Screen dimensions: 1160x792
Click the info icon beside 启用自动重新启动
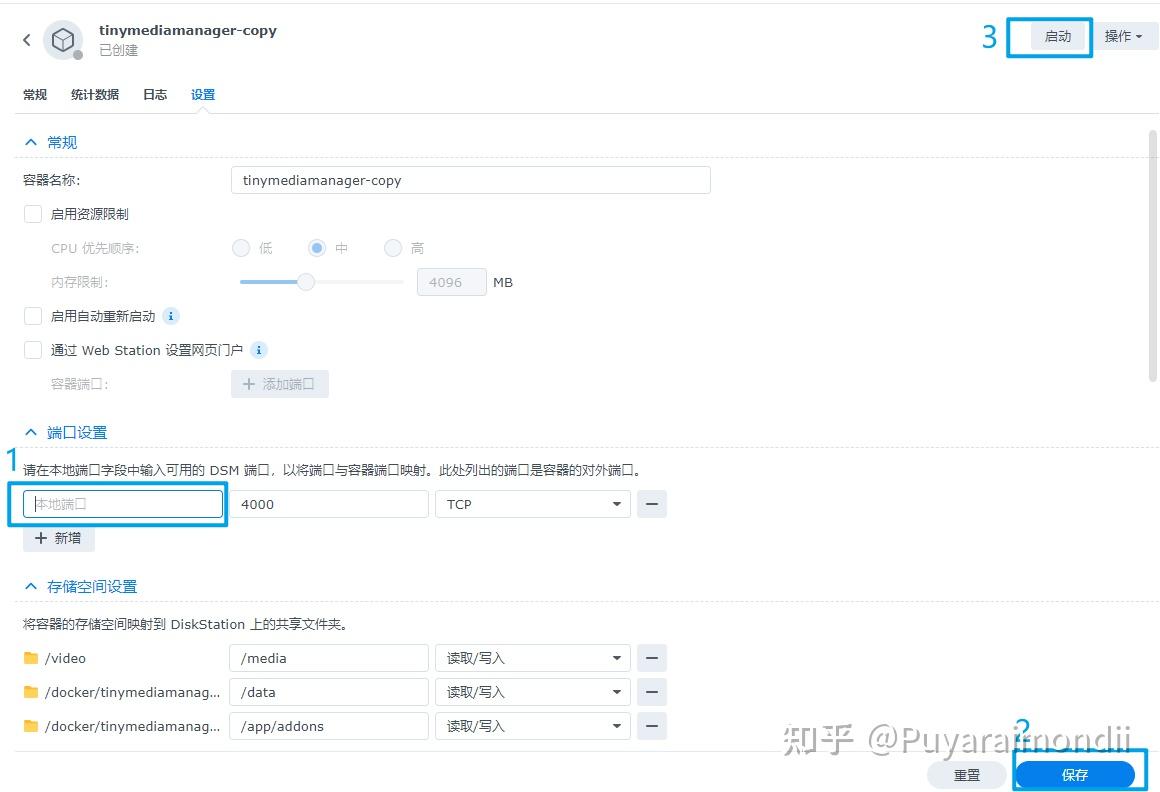click(x=170, y=316)
